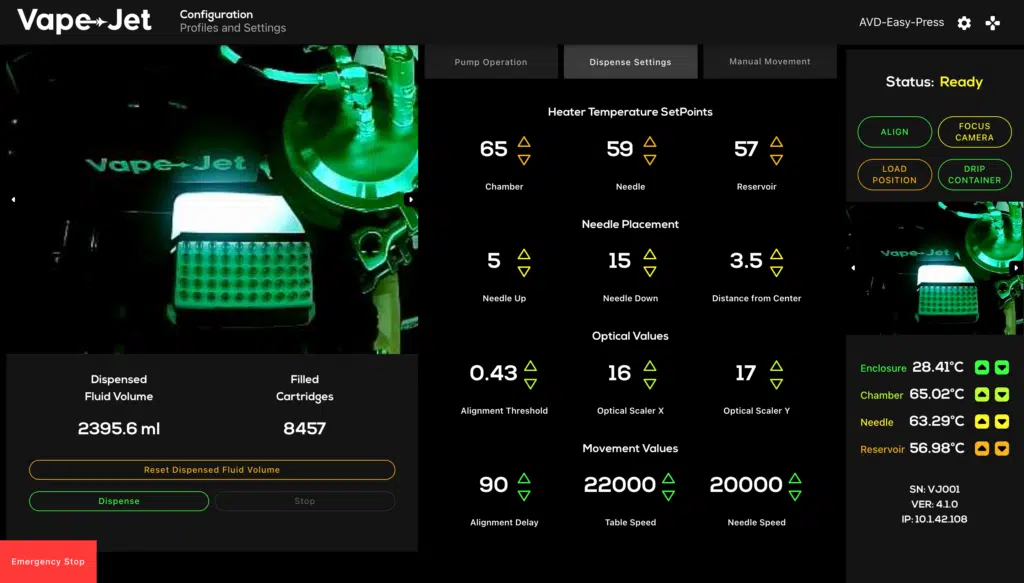Image resolution: width=1024 pixels, height=583 pixels.
Task: Open settings gear icon in header
Action: point(964,23)
